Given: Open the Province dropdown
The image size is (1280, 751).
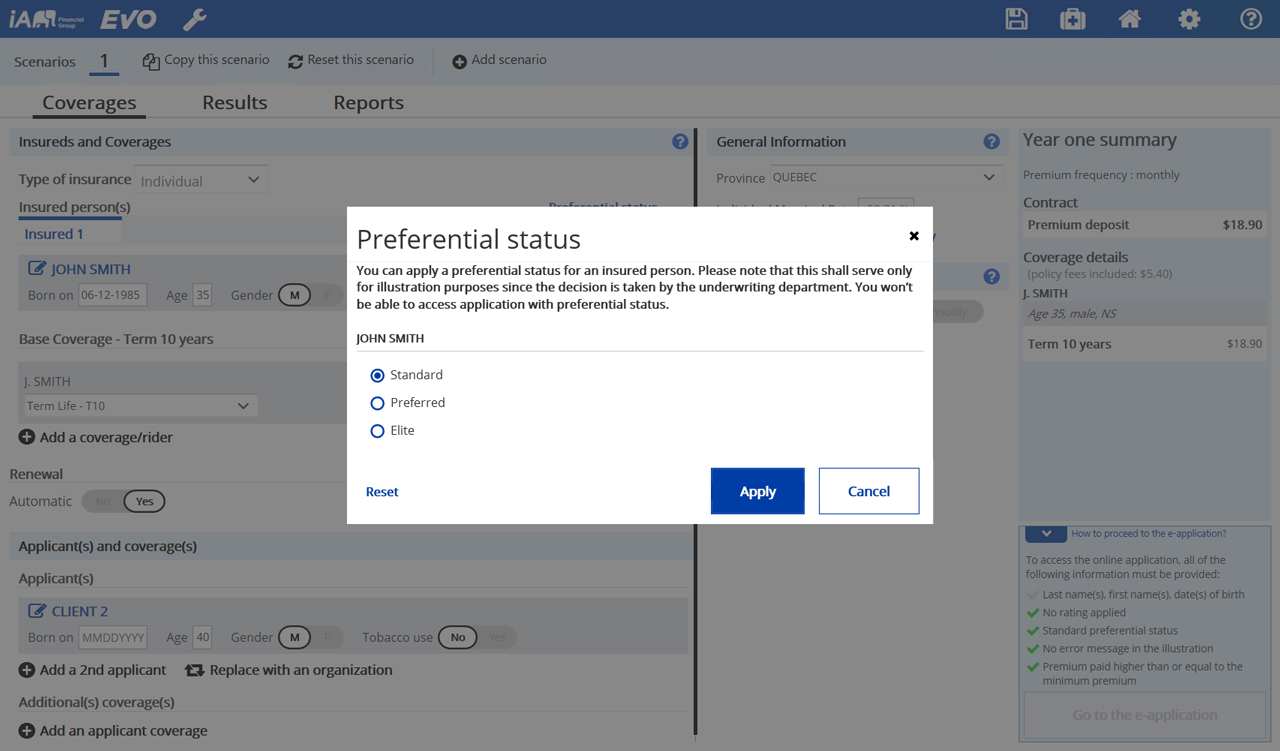Looking at the screenshot, I should click(885, 178).
